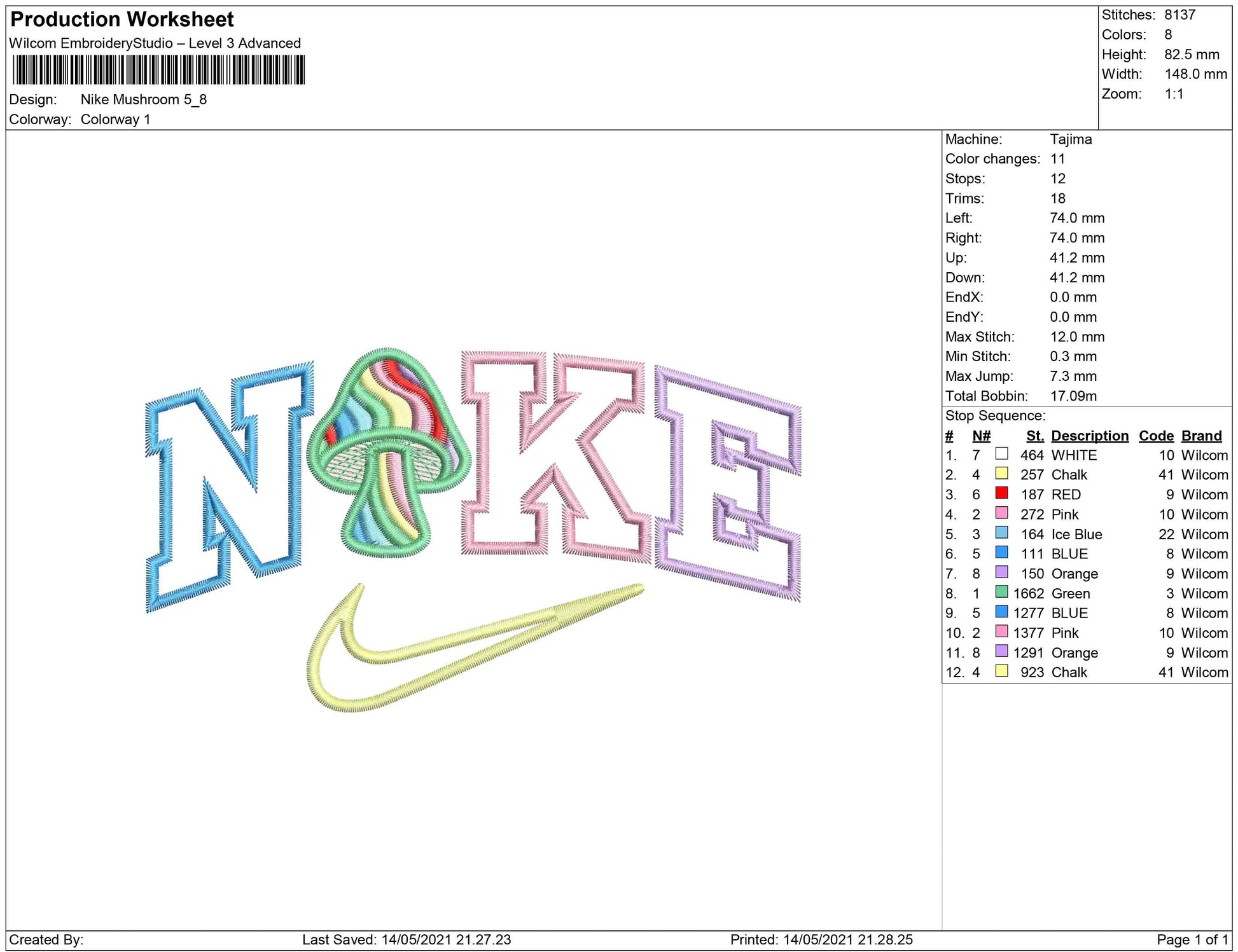
Task: Click the N# column header
Action: (x=981, y=436)
